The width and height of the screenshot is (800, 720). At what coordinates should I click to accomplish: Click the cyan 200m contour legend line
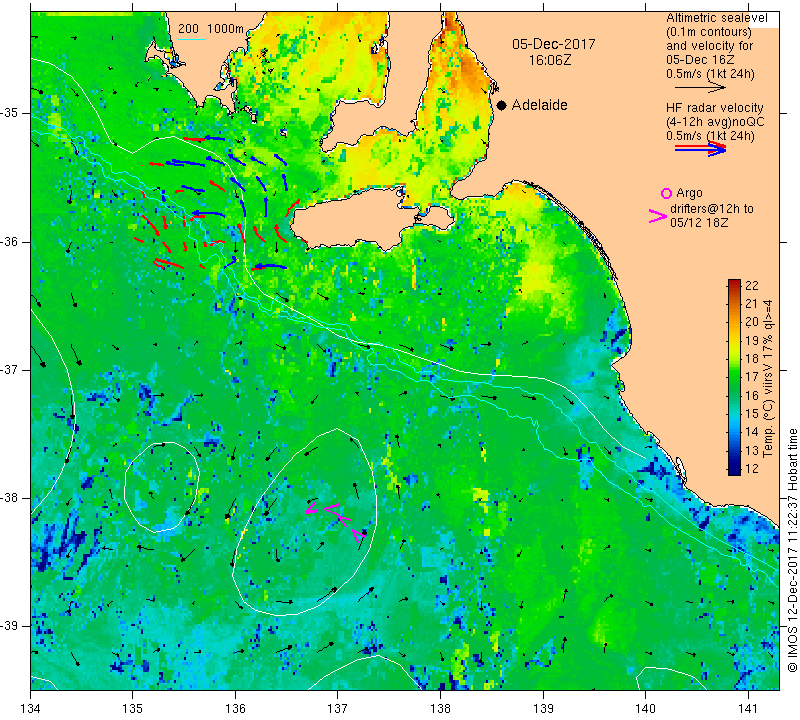[x=191, y=39]
